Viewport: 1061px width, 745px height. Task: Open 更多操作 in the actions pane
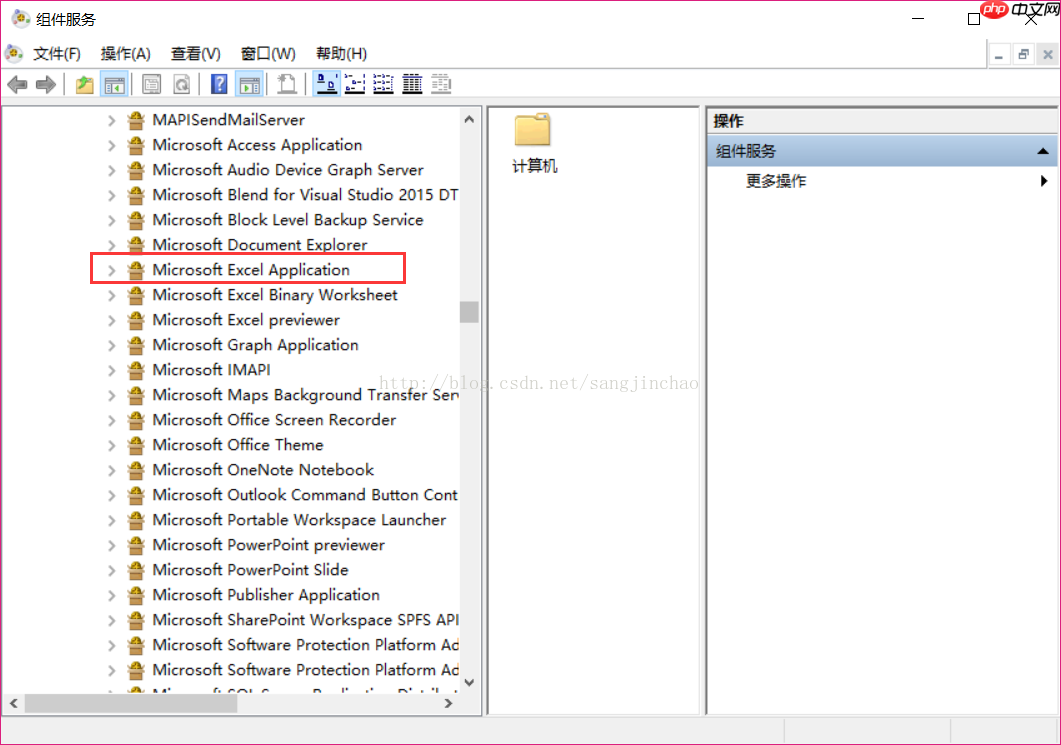[x=776, y=181]
